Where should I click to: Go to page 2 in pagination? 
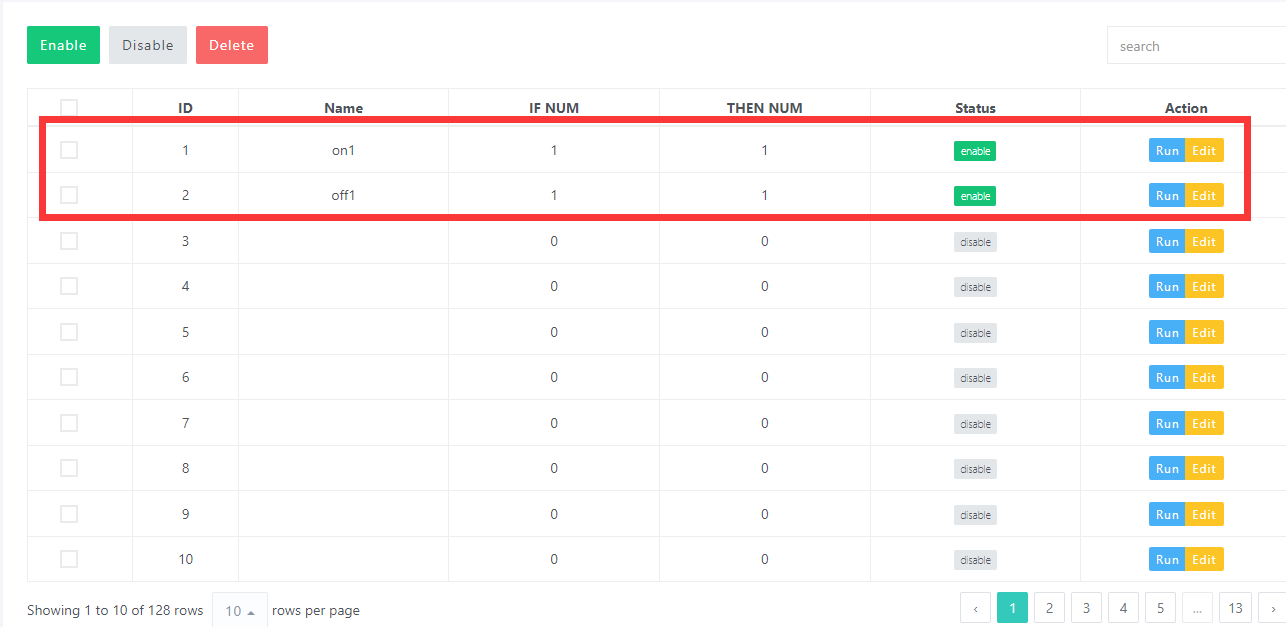click(1049, 608)
